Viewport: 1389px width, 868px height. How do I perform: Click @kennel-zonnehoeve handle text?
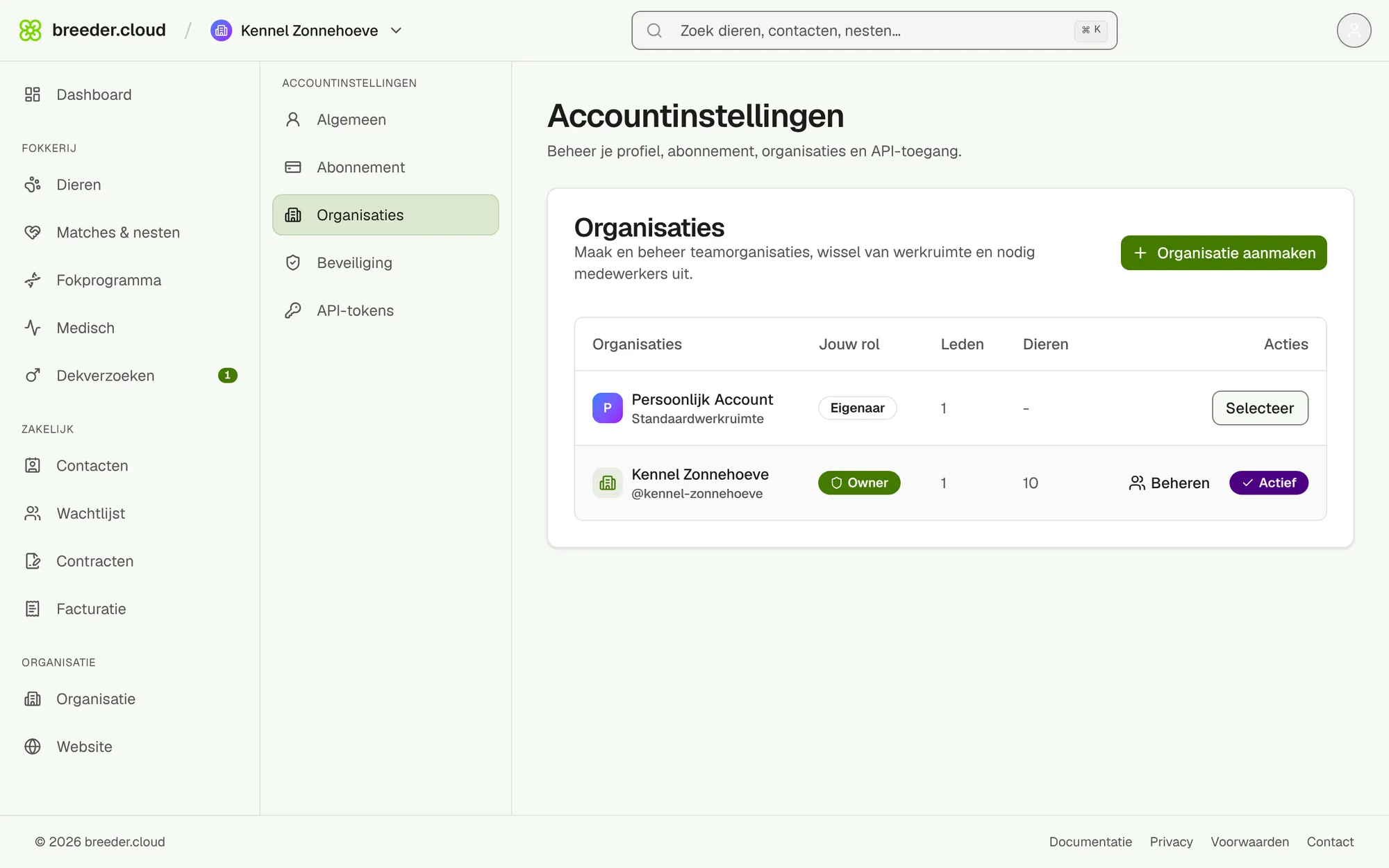[x=697, y=494]
